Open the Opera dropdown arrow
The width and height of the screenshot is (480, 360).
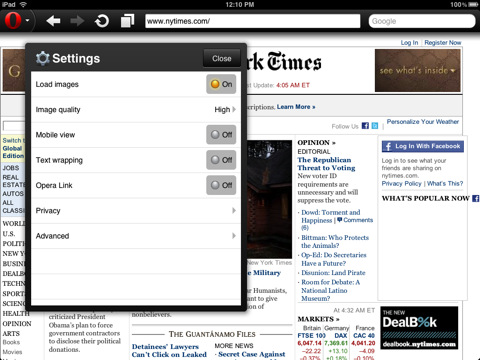click(27, 21)
